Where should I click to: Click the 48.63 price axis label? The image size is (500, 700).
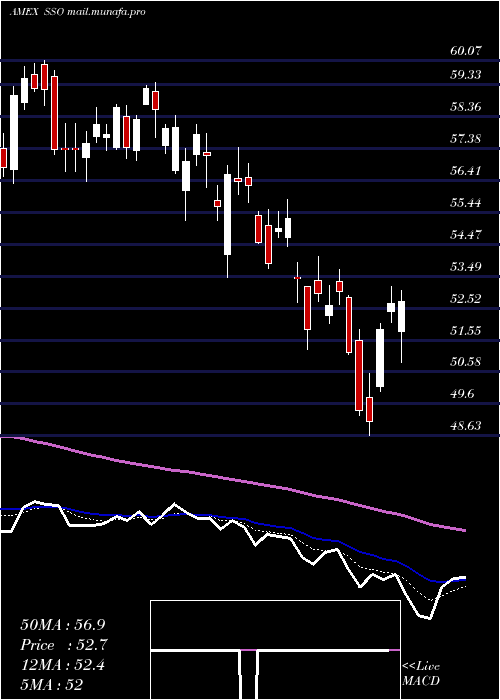tap(466, 425)
